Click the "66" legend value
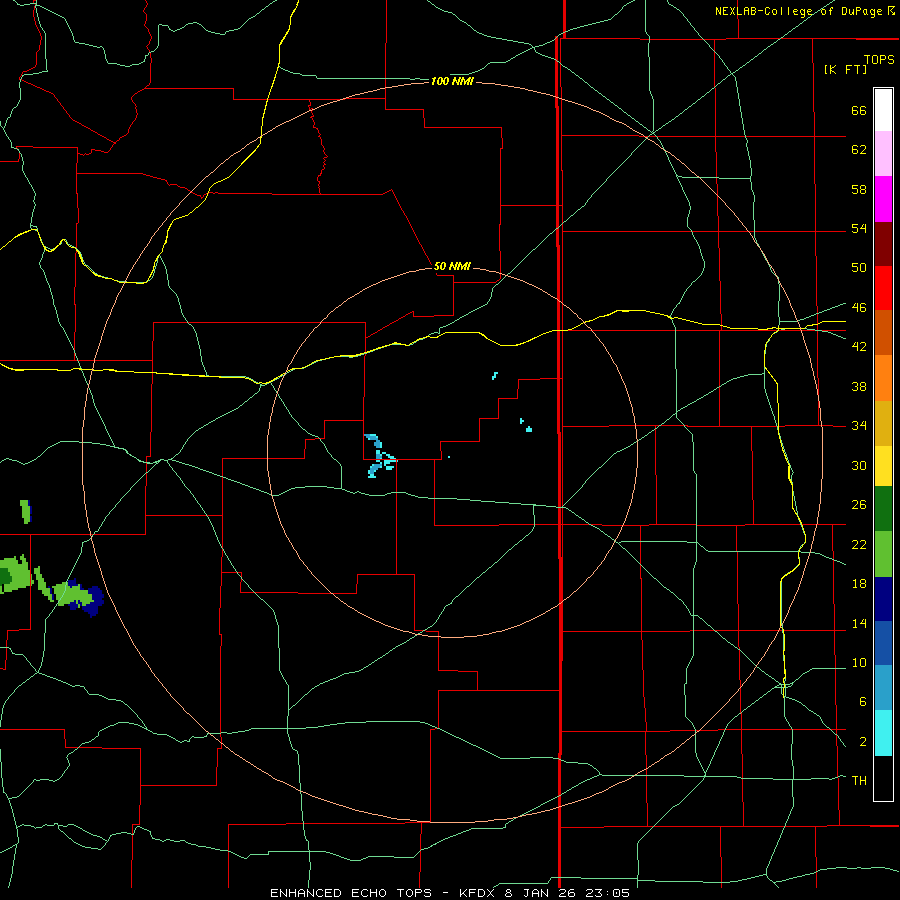900x900 pixels. pos(859,110)
